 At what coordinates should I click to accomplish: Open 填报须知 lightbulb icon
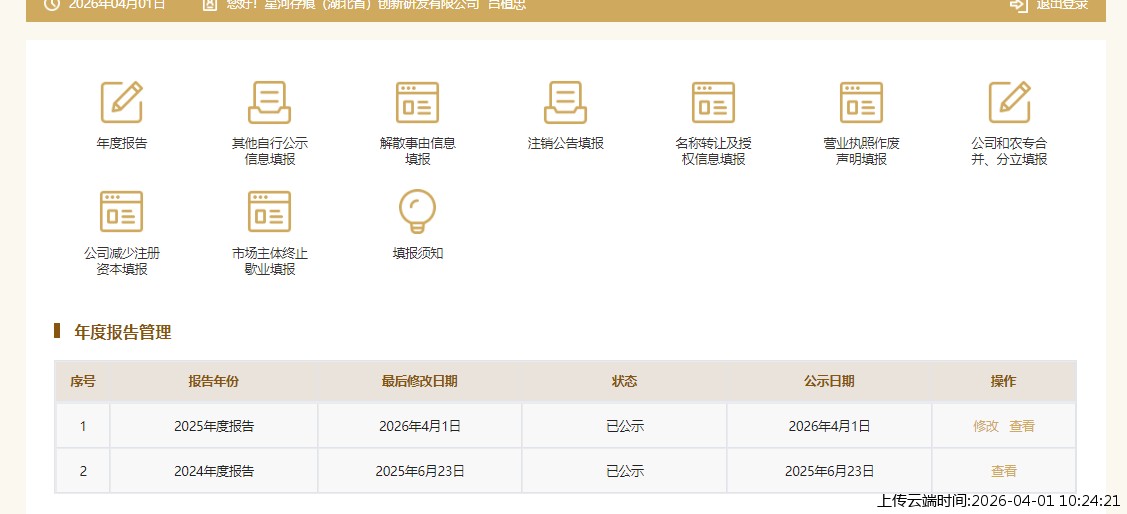[418, 211]
